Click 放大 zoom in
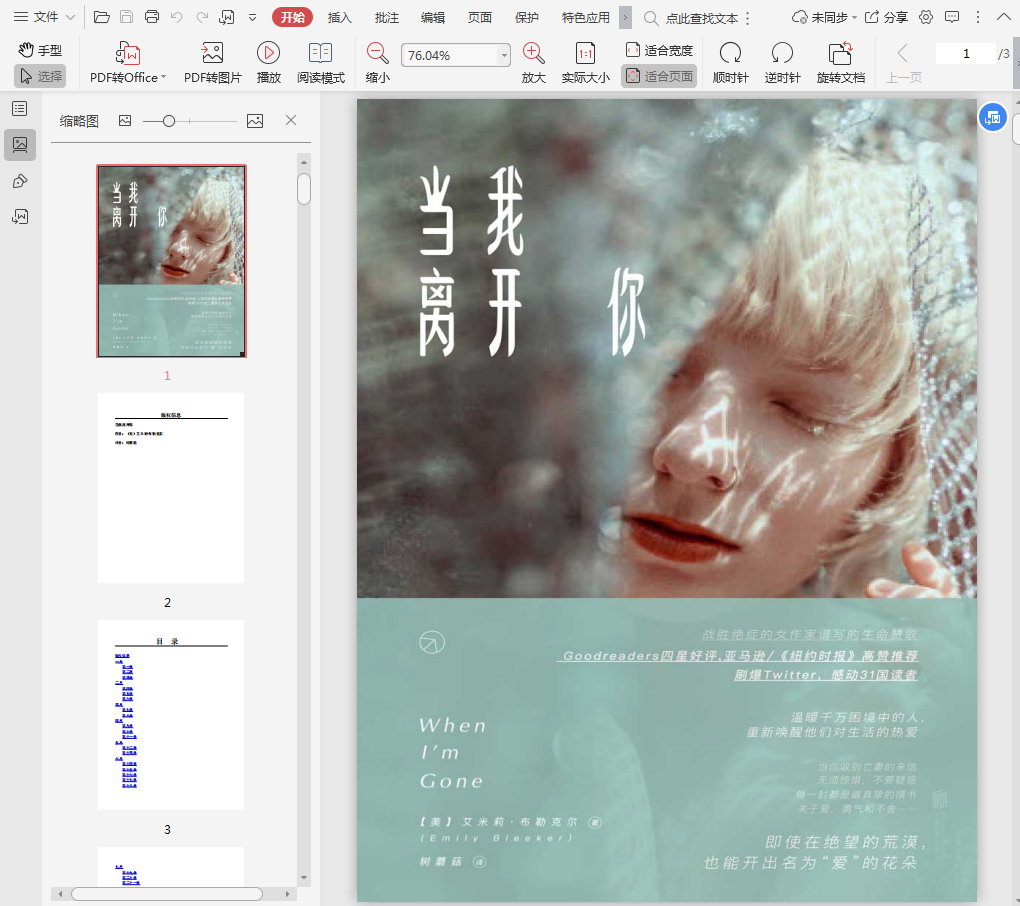1020x906 pixels. tap(533, 62)
